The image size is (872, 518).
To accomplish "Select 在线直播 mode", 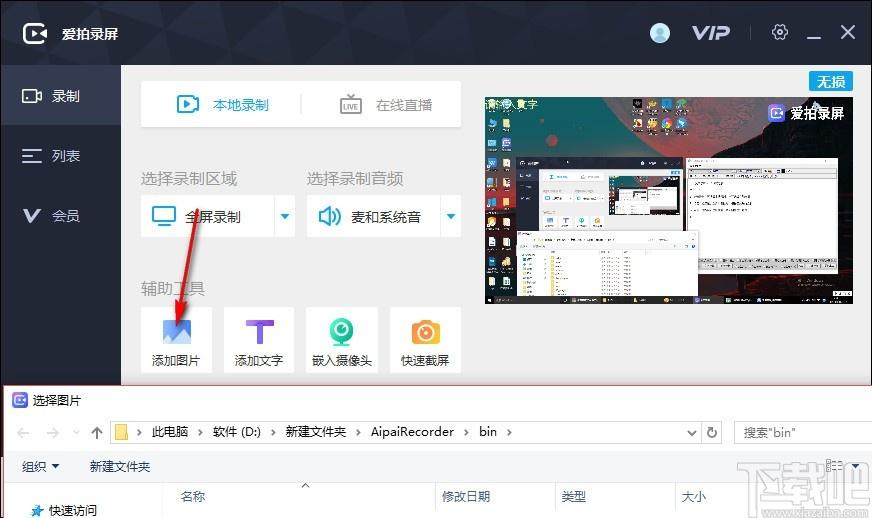I will [385, 105].
